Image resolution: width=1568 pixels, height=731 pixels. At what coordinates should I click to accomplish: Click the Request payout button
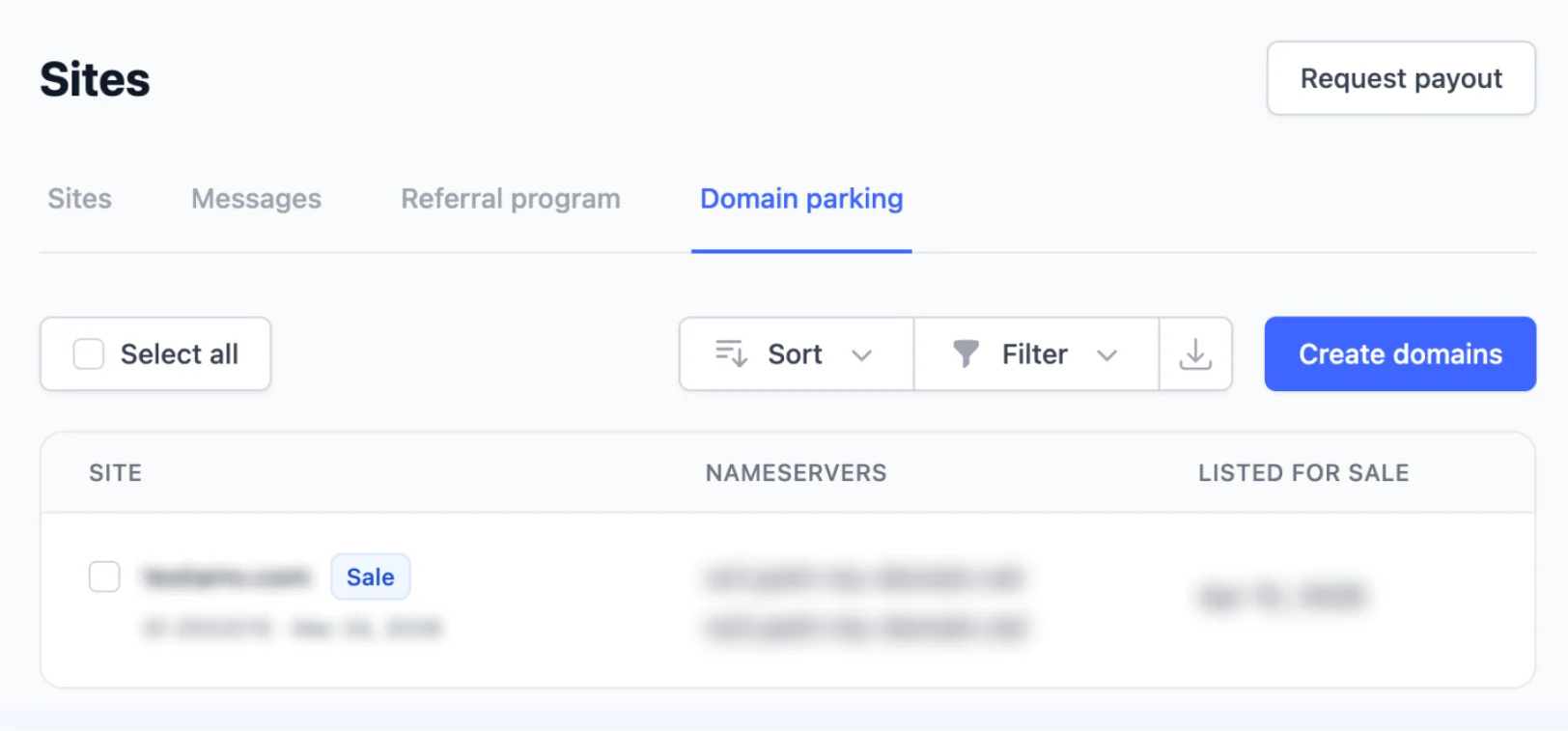[1401, 78]
